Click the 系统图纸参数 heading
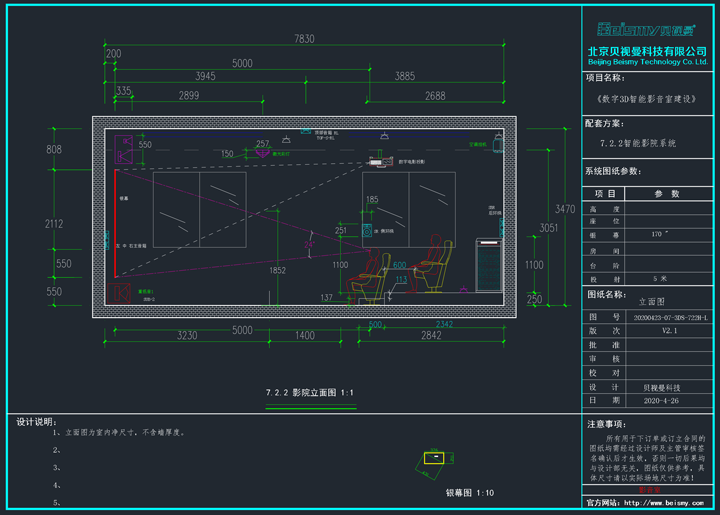This screenshot has width=720, height=515. click(x=613, y=171)
